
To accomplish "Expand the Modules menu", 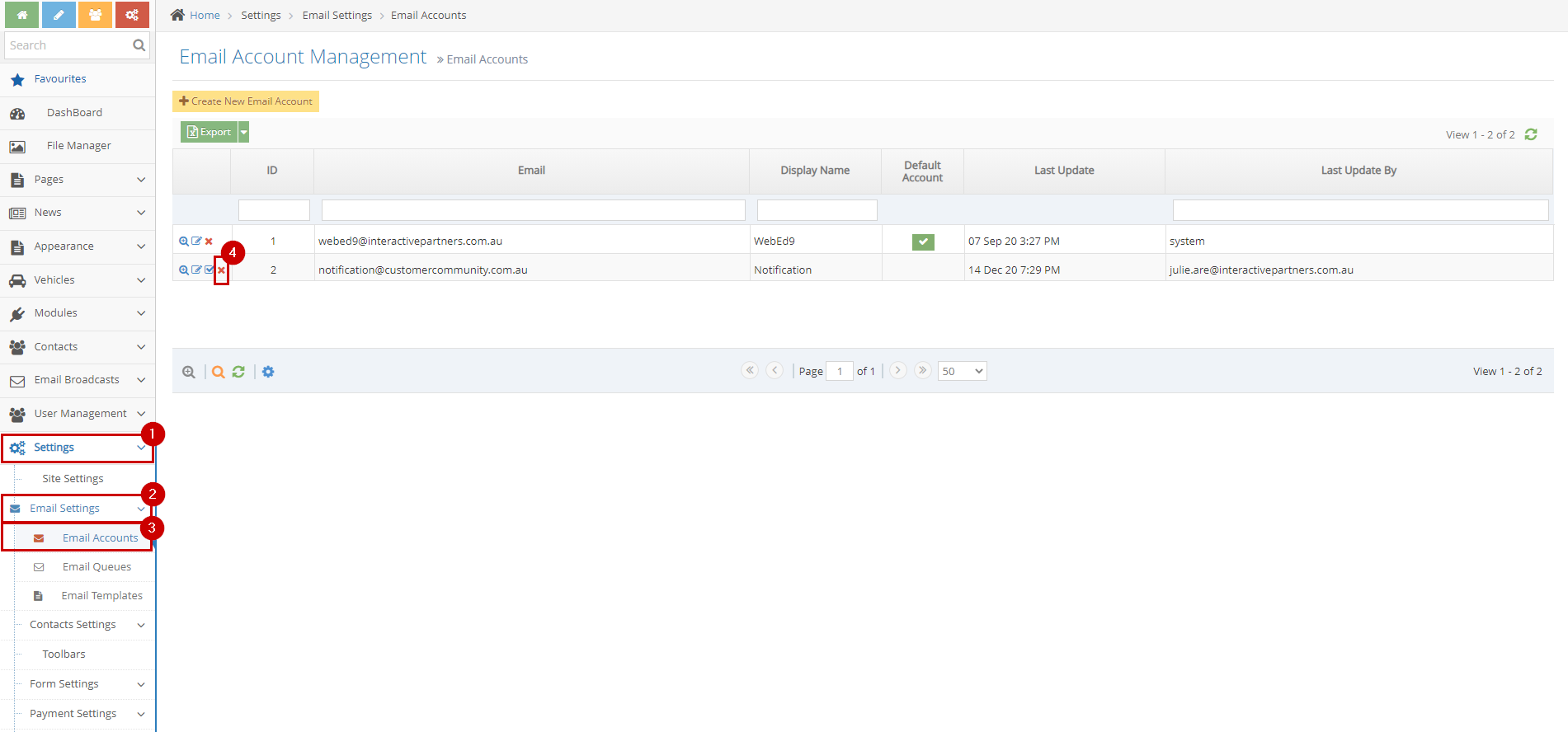I will [x=78, y=313].
